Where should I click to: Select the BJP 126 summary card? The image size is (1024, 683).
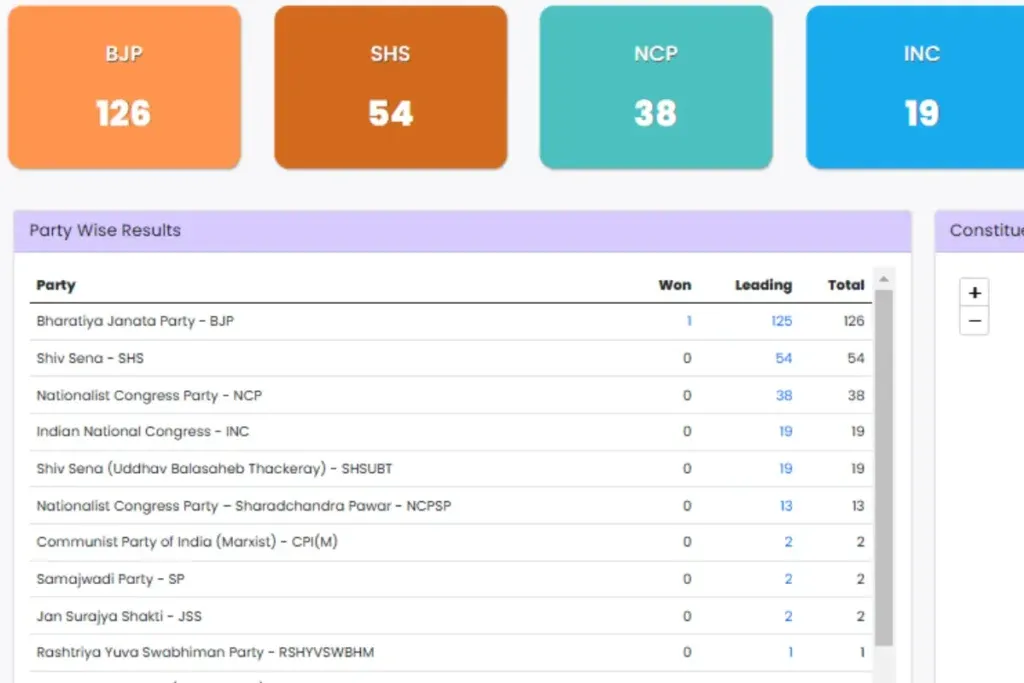(124, 87)
